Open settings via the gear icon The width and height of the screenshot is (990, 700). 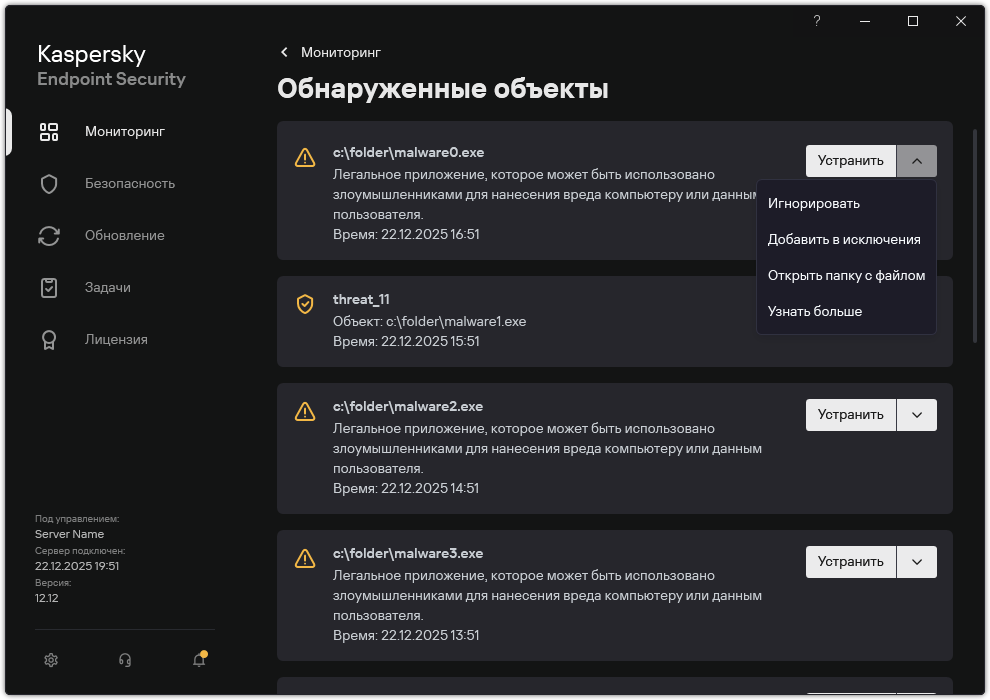click(x=51, y=660)
